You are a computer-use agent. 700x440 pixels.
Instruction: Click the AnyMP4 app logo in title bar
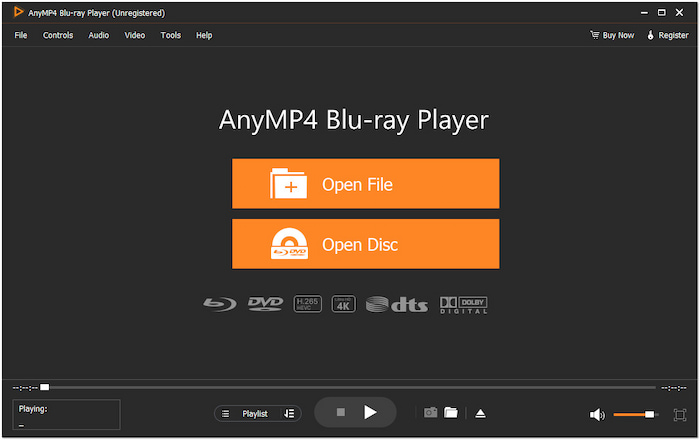pyautogui.click(x=18, y=12)
